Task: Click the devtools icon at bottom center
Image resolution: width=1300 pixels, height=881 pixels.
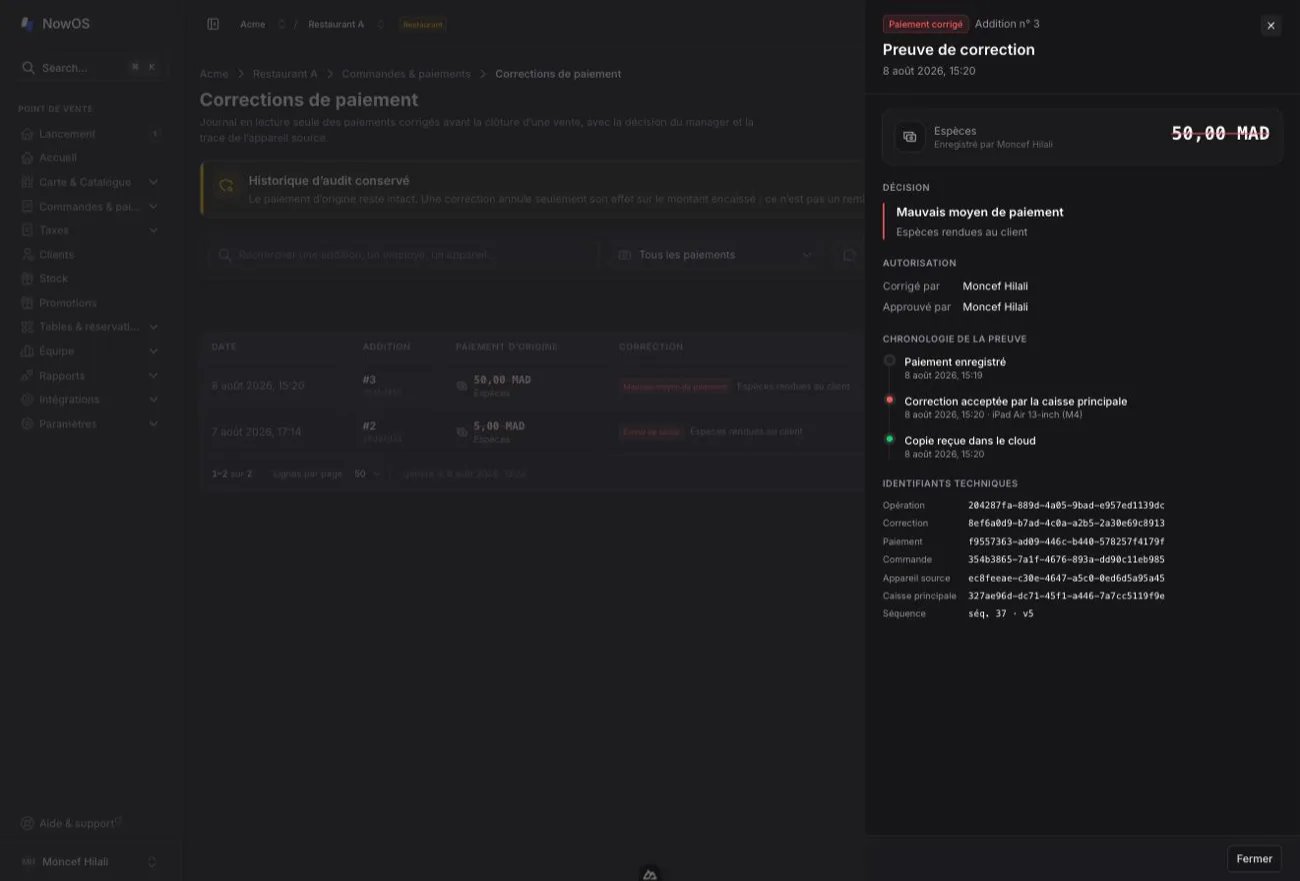Action: (650, 873)
